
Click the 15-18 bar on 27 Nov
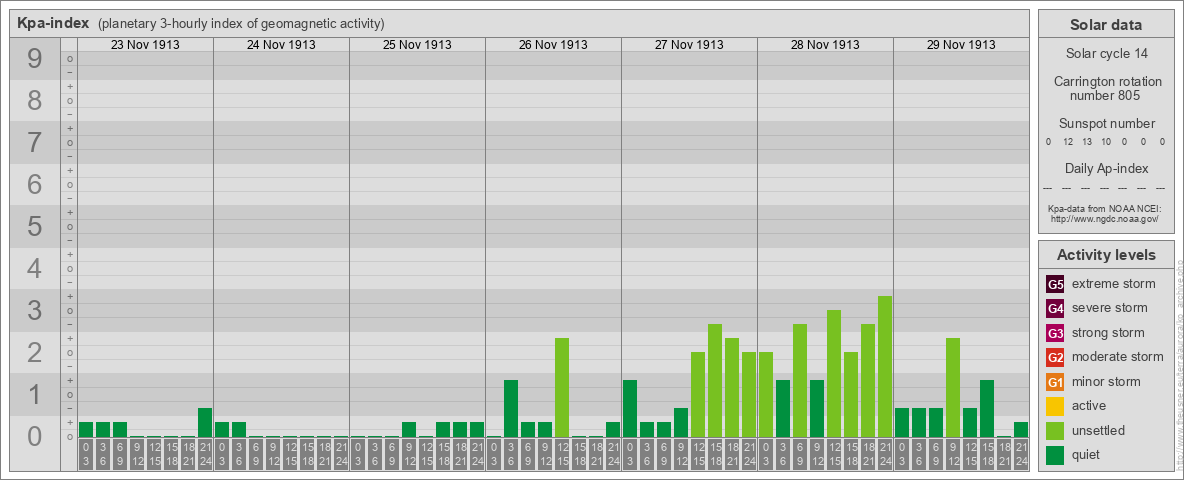714,381
